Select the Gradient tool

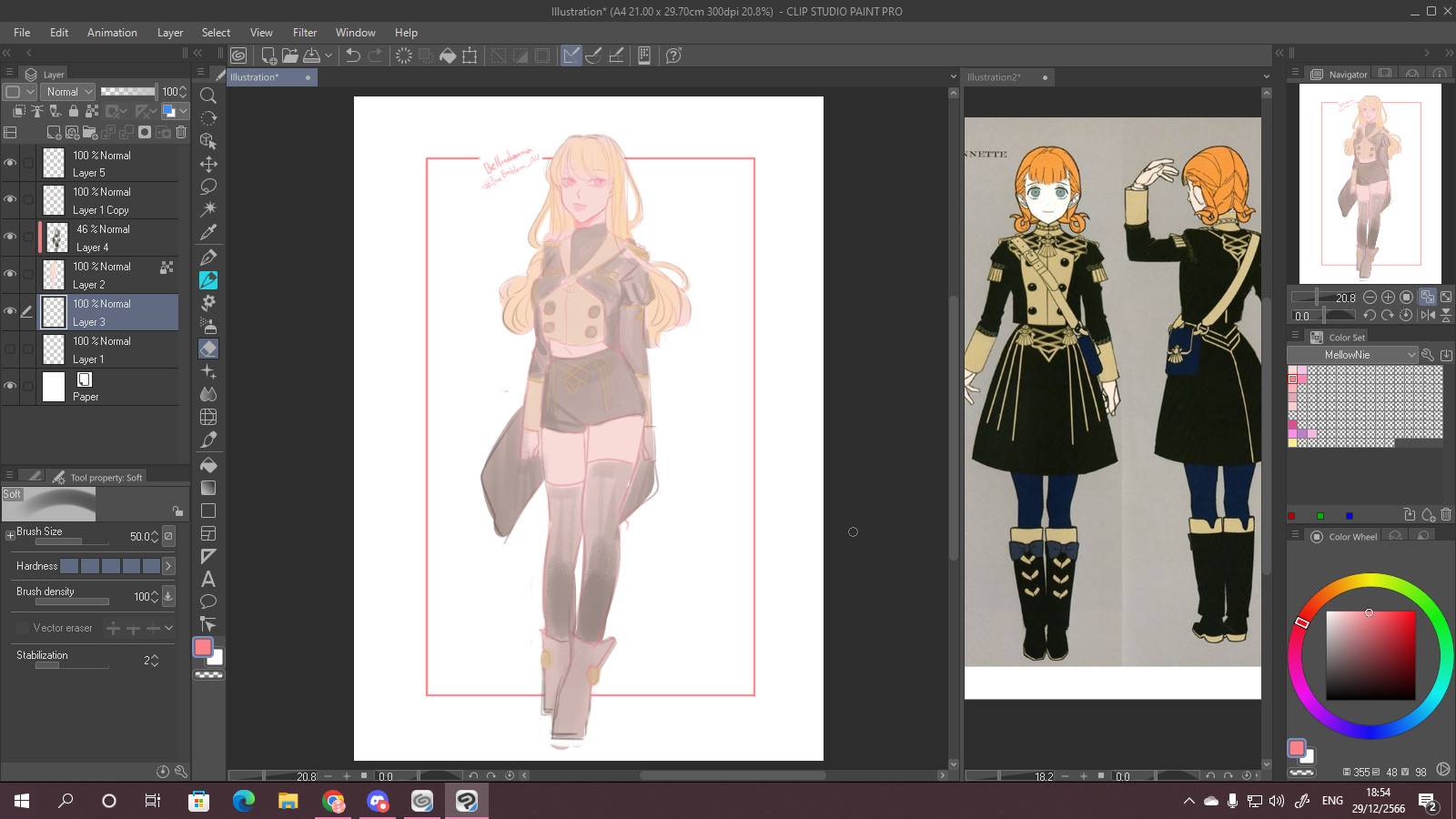coord(208,488)
